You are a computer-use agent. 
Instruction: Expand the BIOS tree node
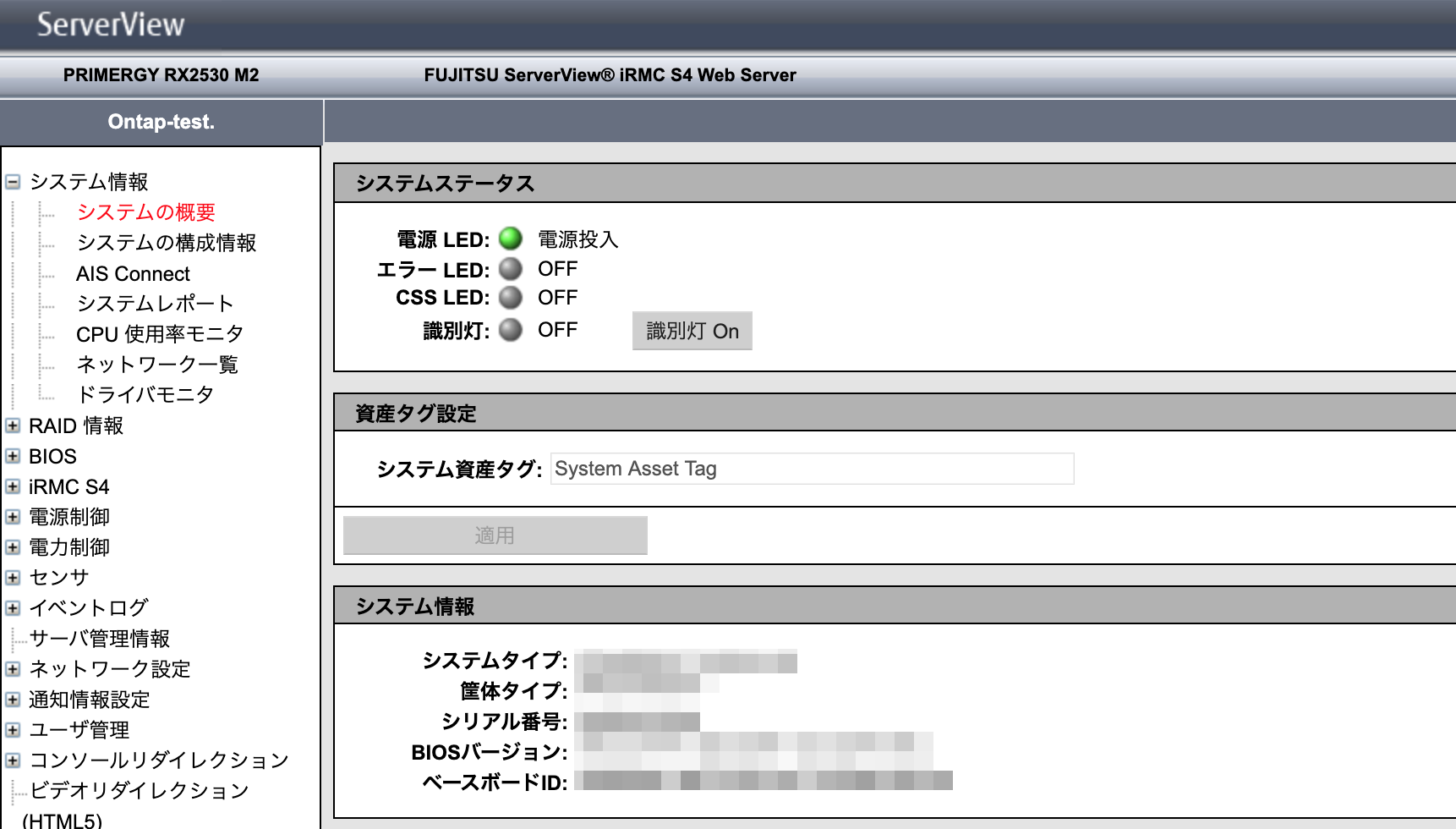13,456
